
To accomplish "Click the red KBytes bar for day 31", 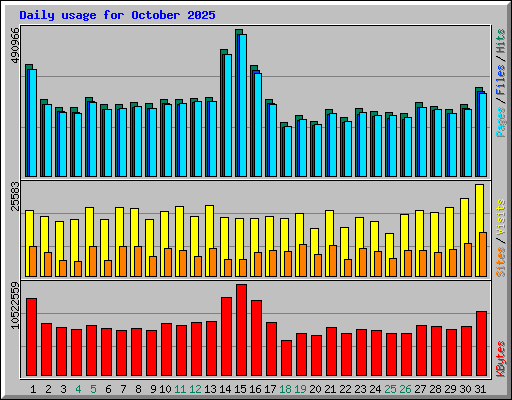I will pos(482,343).
